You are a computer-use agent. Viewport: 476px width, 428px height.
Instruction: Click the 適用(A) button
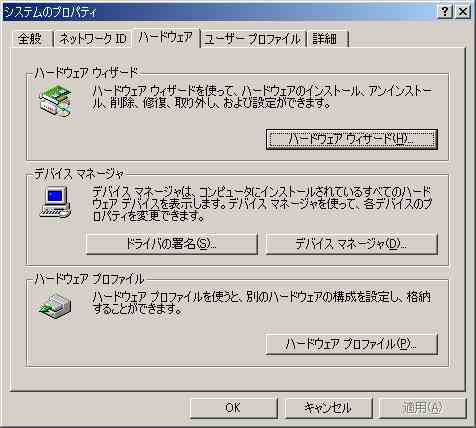pyautogui.click(x=423, y=407)
